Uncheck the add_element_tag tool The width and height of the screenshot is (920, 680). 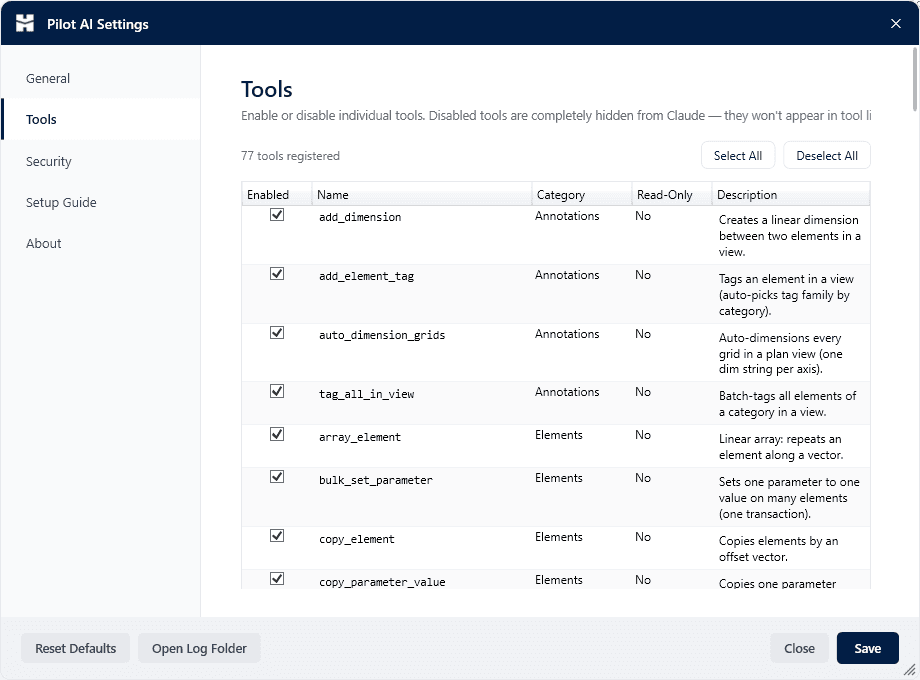[277, 274]
